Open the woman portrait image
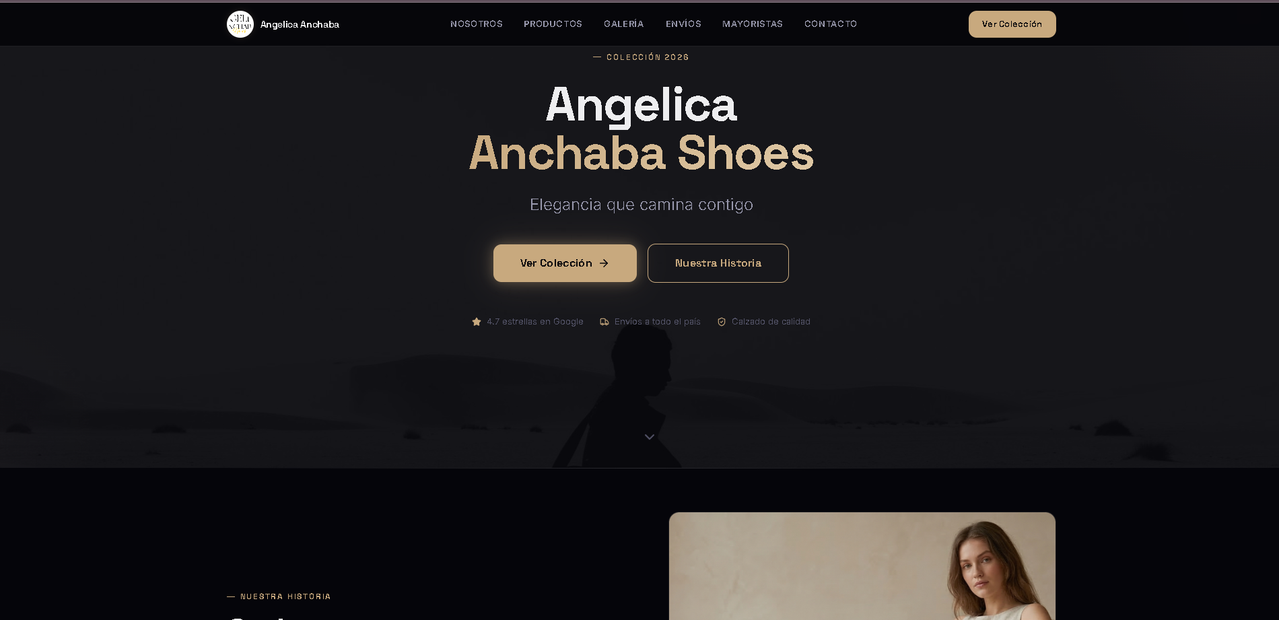The height and width of the screenshot is (620, 1279). [862, 566]
